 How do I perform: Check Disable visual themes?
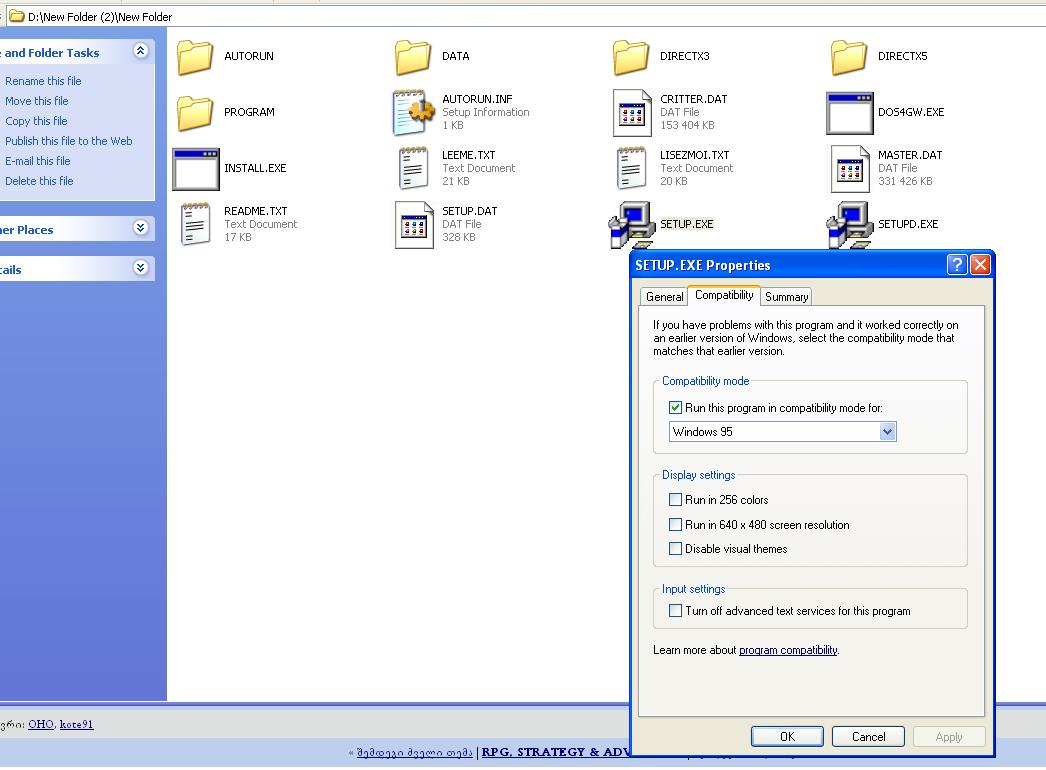[675, 549]
